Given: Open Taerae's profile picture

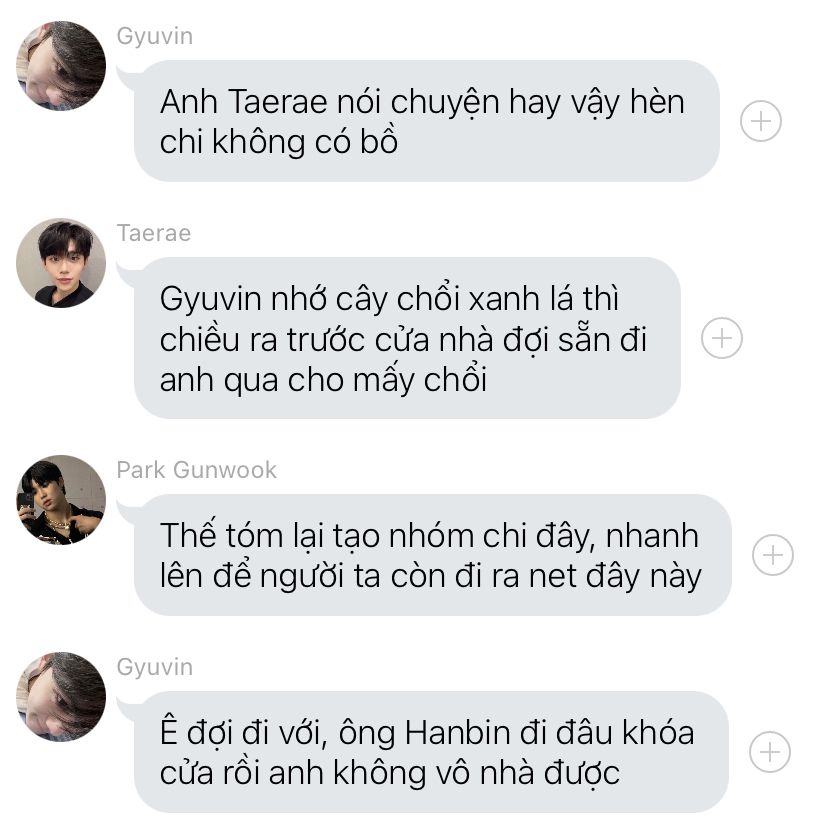Looking at the screenshot, I should 61,263.
